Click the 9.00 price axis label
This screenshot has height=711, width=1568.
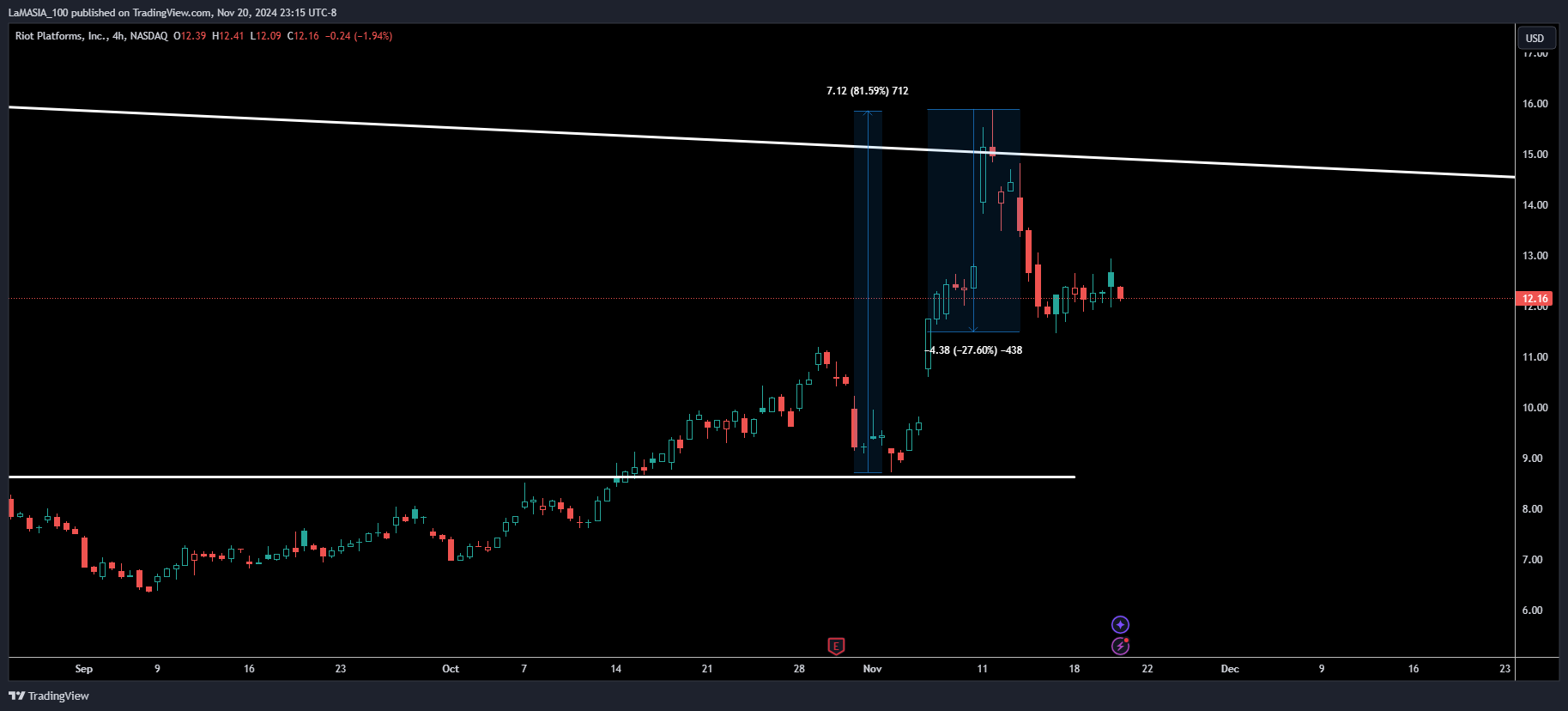[x=1532, y=459]
